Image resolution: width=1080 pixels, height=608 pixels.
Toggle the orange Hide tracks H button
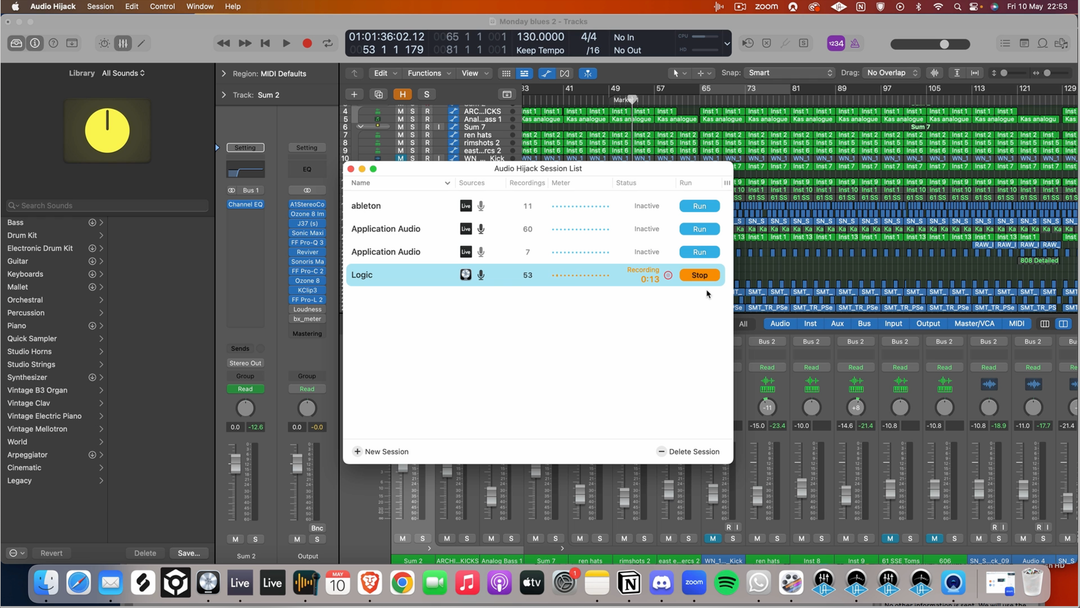tap(402, 95)
